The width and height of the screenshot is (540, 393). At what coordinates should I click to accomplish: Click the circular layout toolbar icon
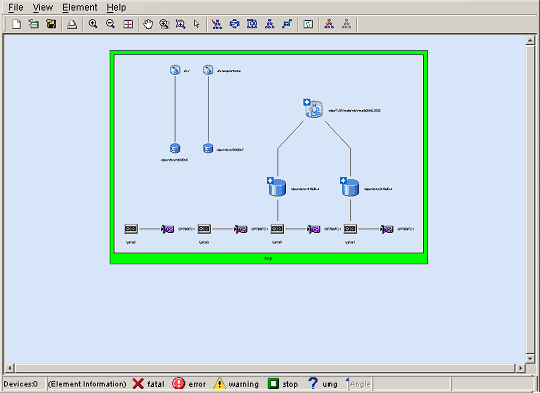click(x=235, y=24)
